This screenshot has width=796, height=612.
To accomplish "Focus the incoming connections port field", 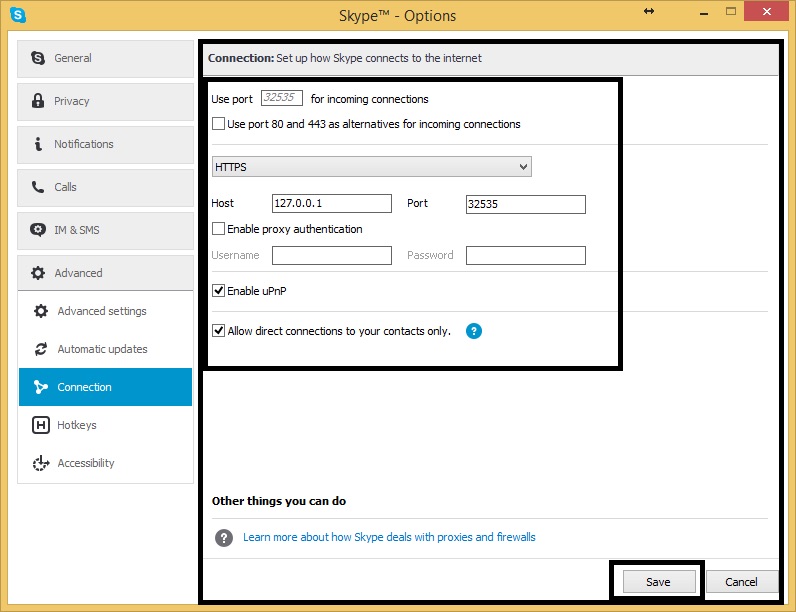I will coord(282,97).
